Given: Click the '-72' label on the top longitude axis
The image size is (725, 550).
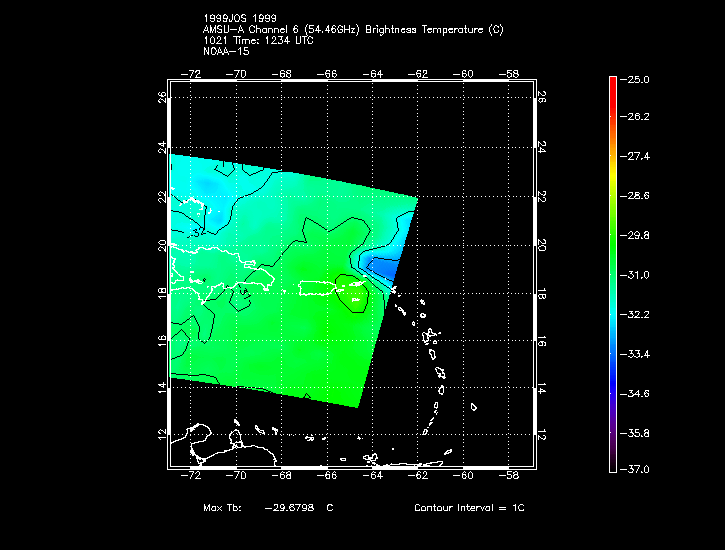Looking at the screenshot, I should (x=190, y=74).
